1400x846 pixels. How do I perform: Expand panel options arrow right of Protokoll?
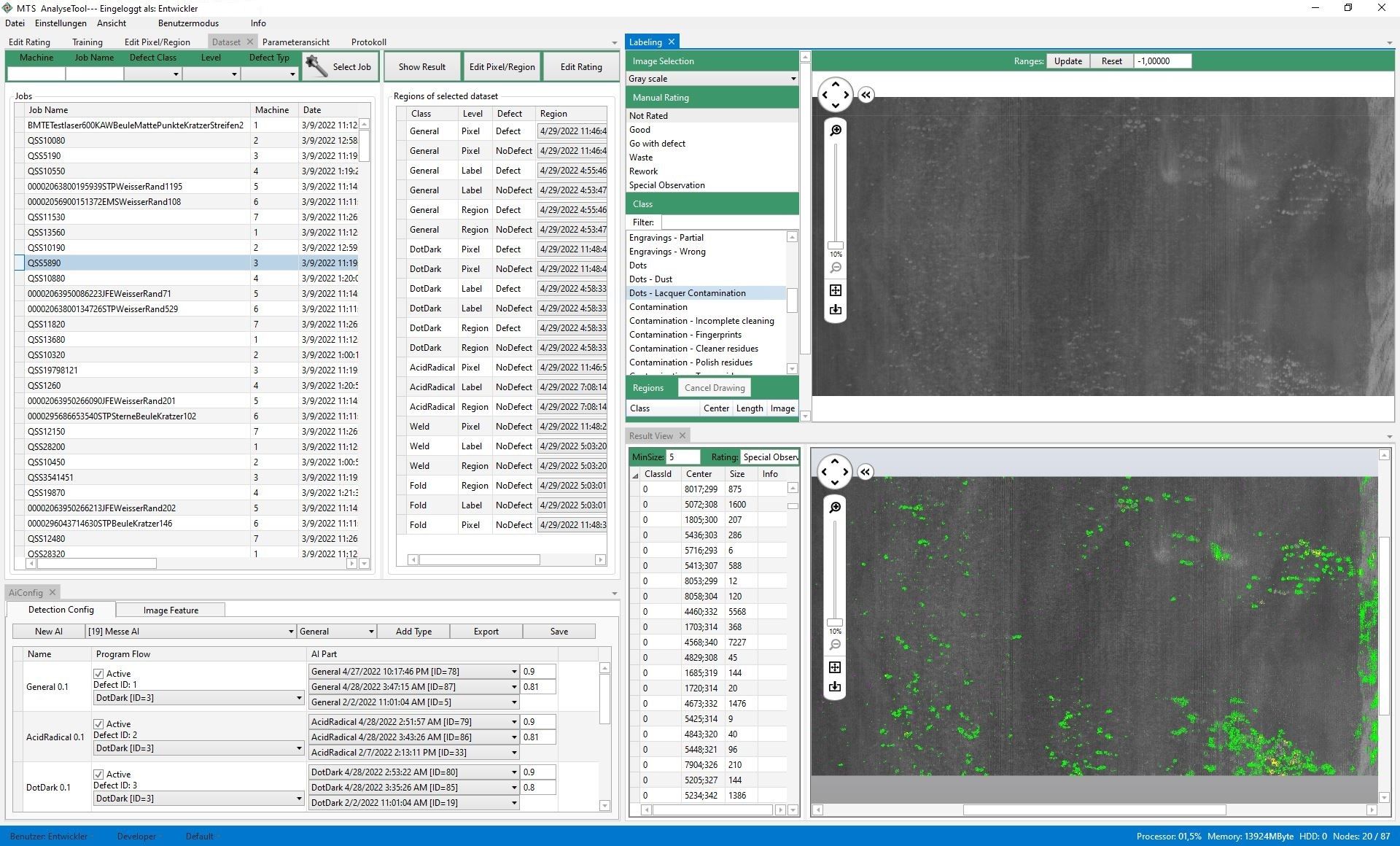[x=615, y=42]
